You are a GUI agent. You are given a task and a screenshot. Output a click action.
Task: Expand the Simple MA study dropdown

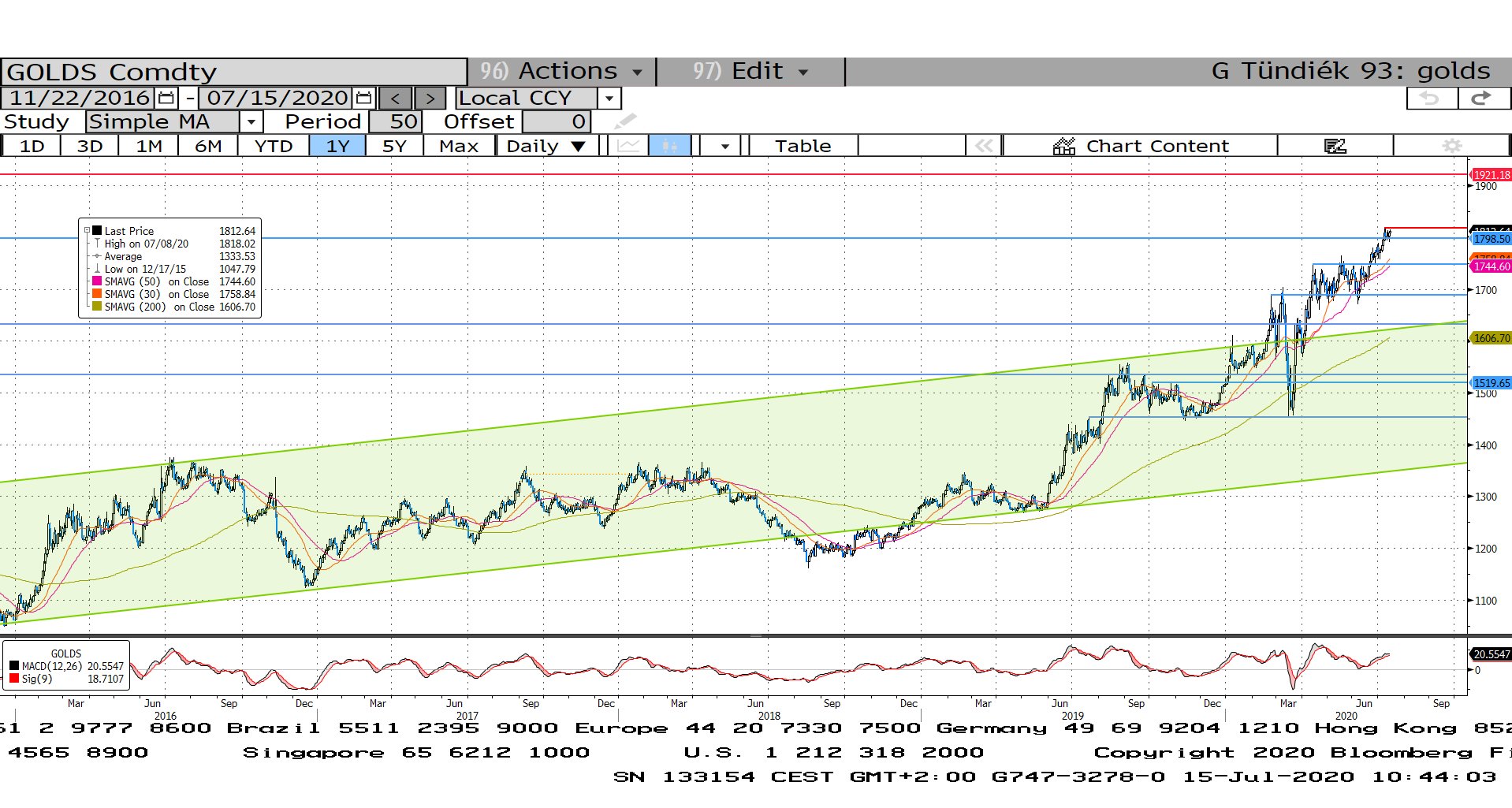pos(251,122)
